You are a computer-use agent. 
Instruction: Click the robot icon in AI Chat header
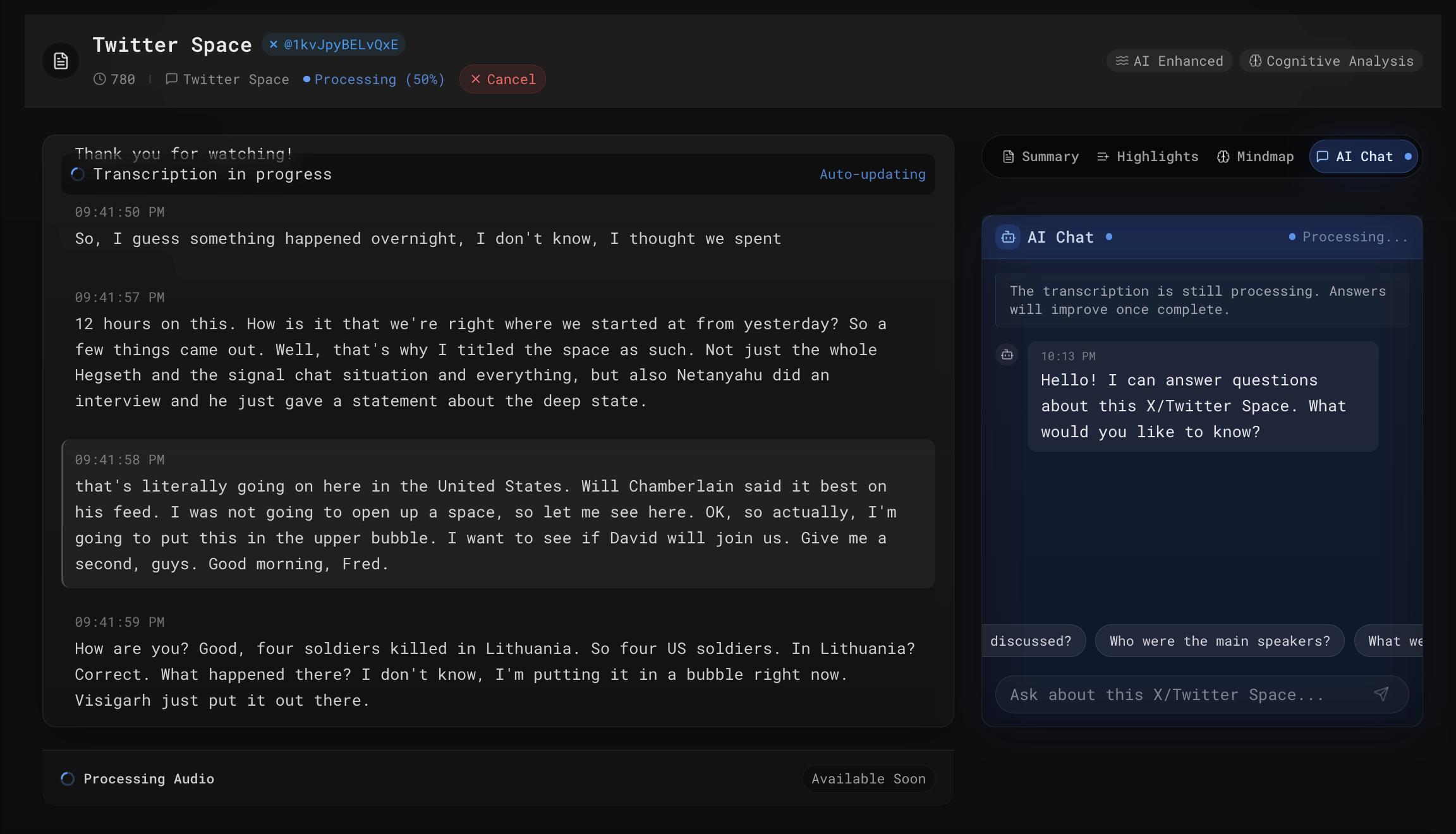coord(1008,238)
